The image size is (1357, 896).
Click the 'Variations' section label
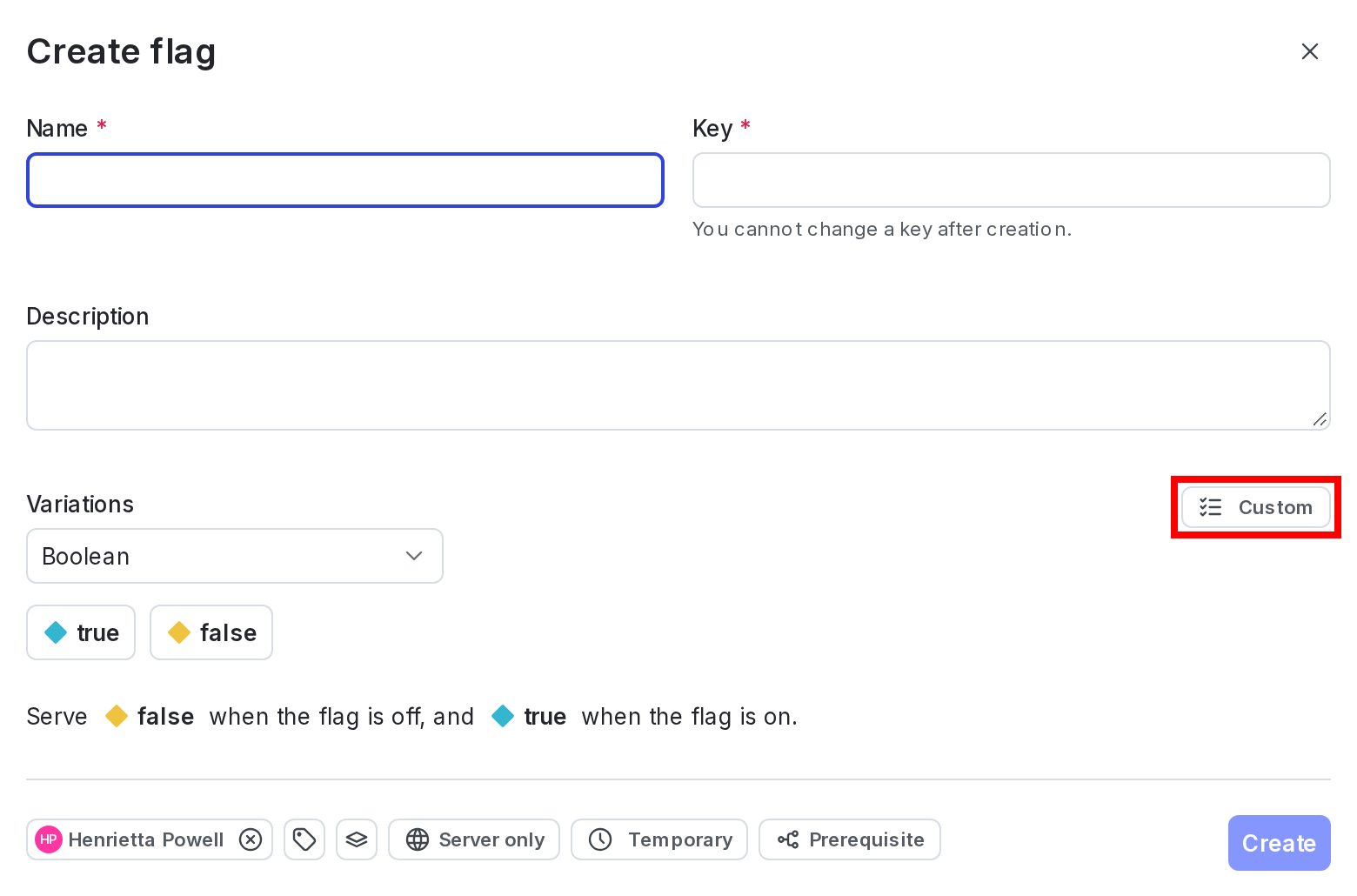80,505
